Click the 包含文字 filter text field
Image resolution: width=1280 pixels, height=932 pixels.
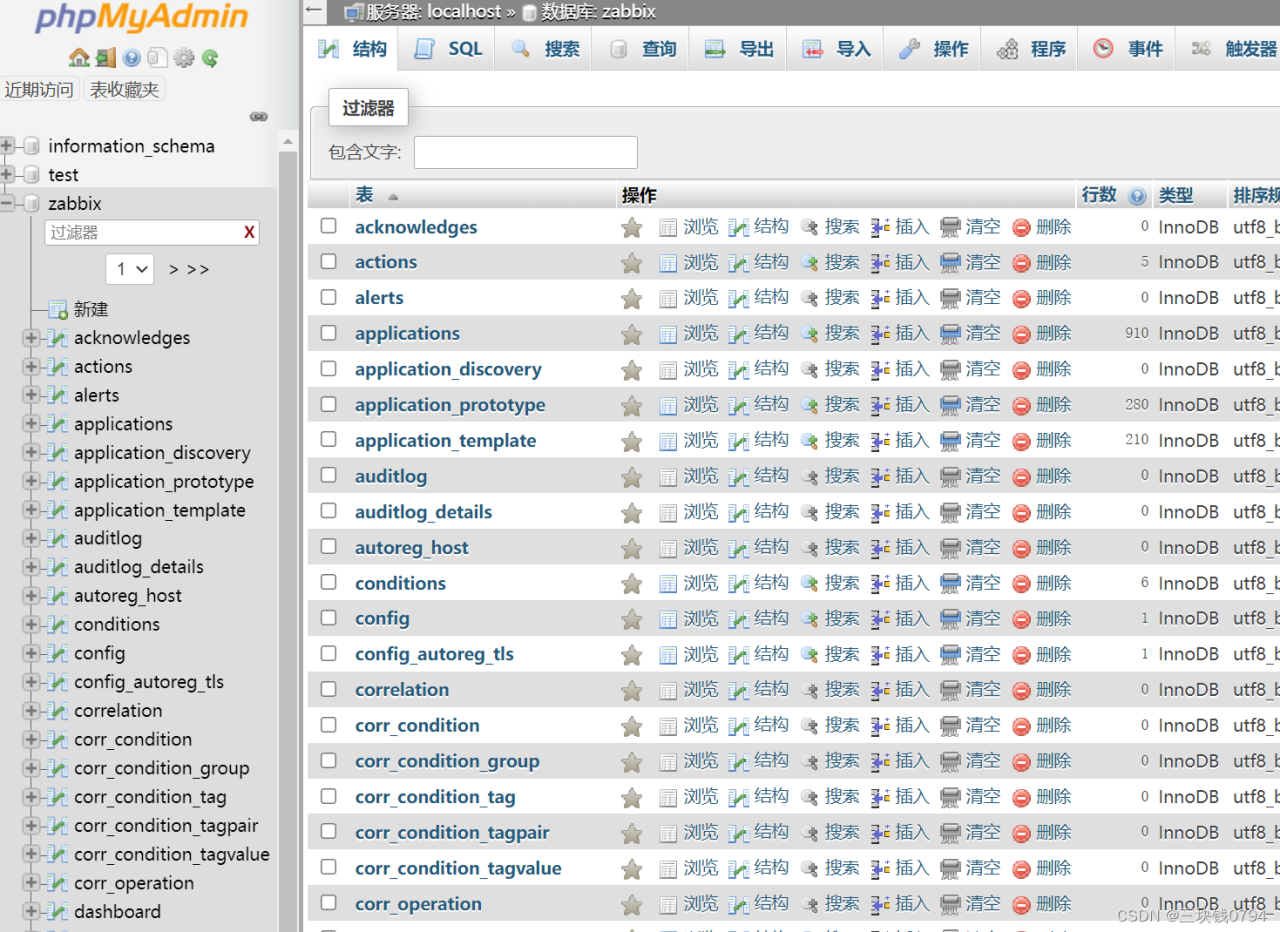525,152
